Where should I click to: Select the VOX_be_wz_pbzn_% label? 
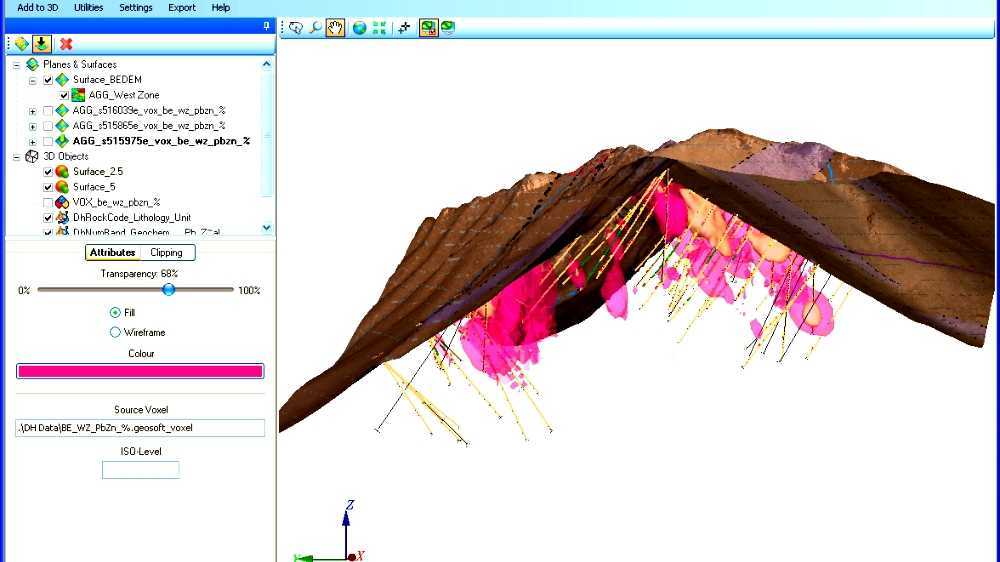coord(117,202)
